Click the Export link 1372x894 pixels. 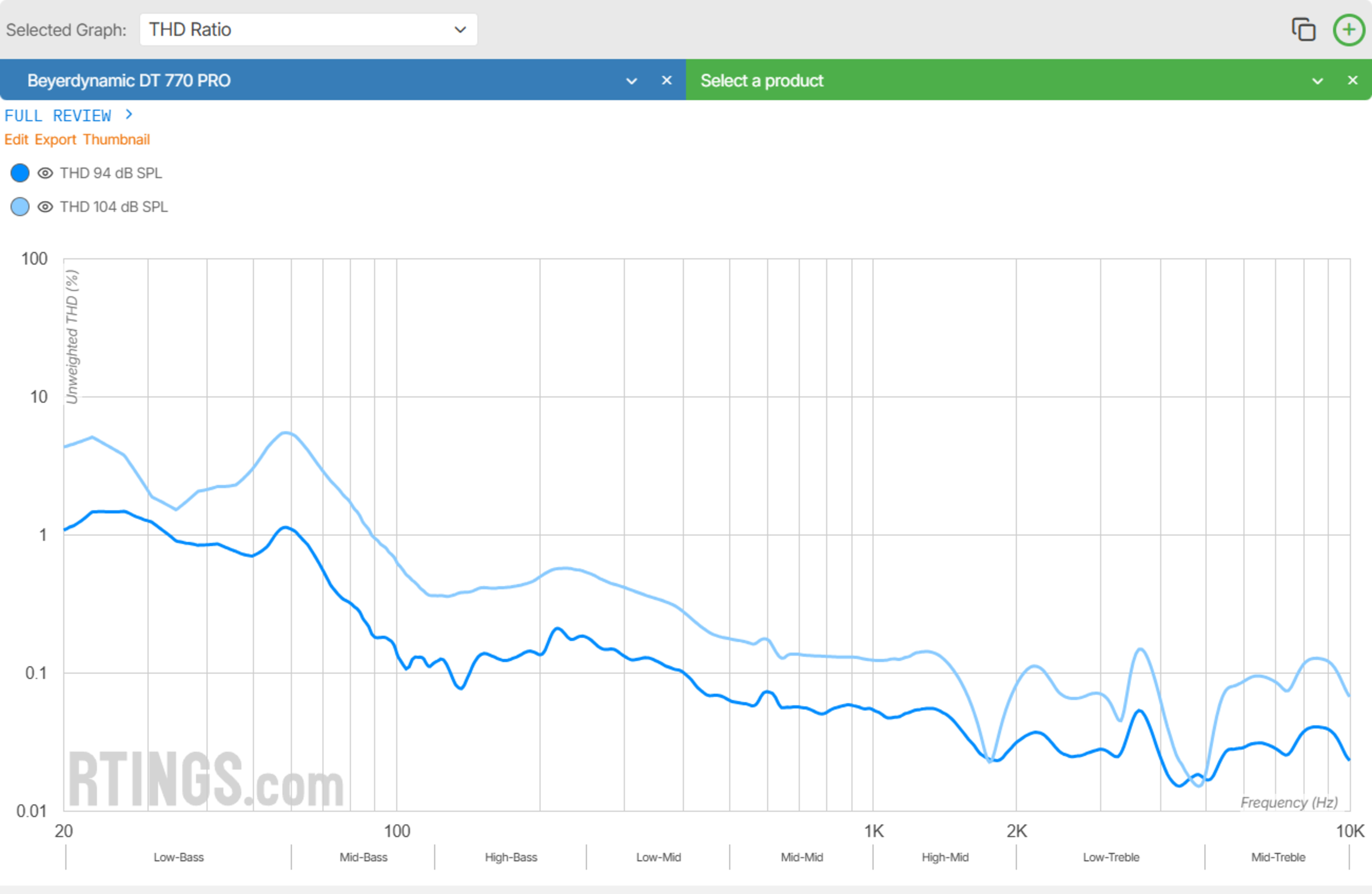point(55,139)
